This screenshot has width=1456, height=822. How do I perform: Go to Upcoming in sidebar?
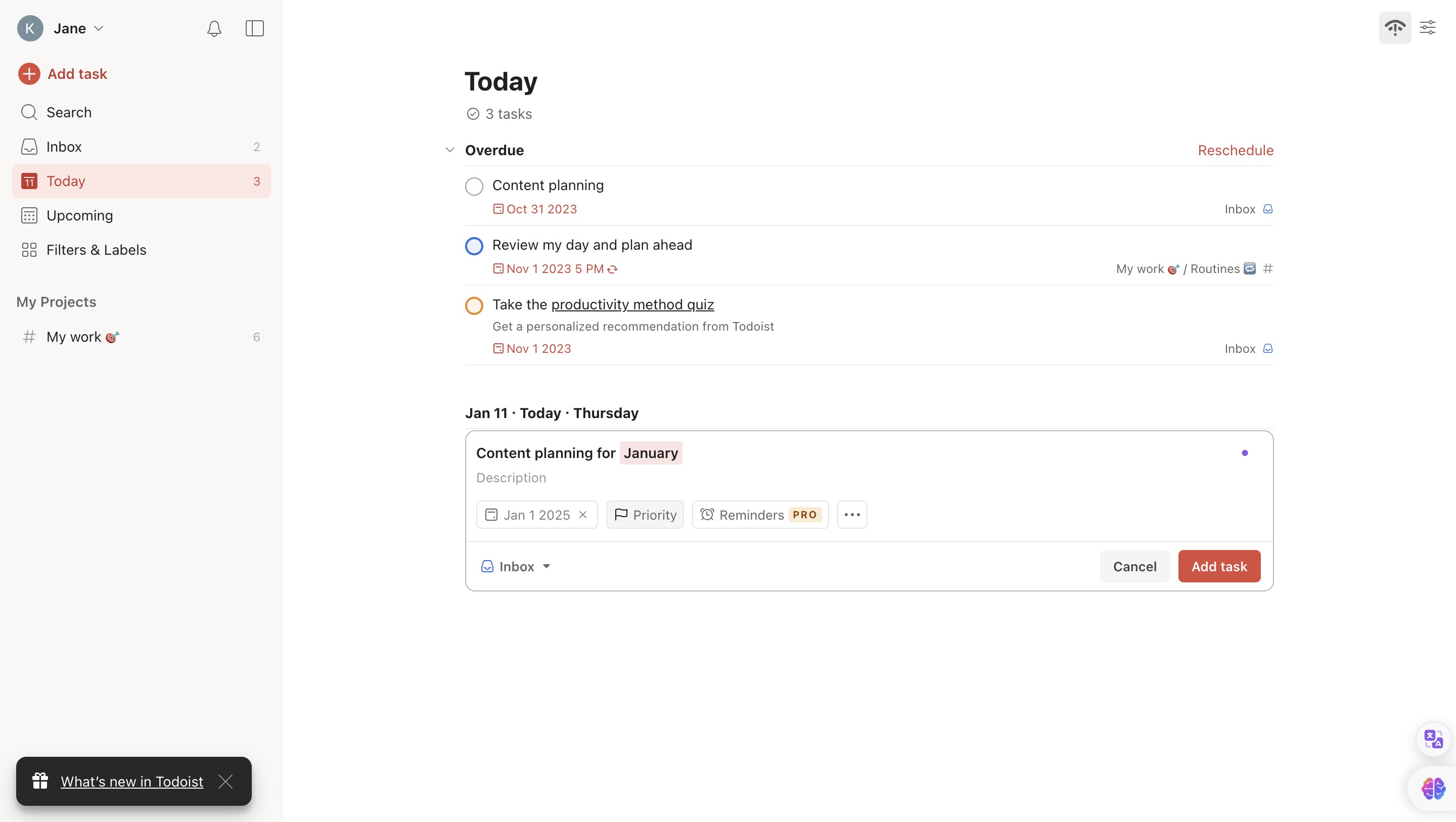79,215
